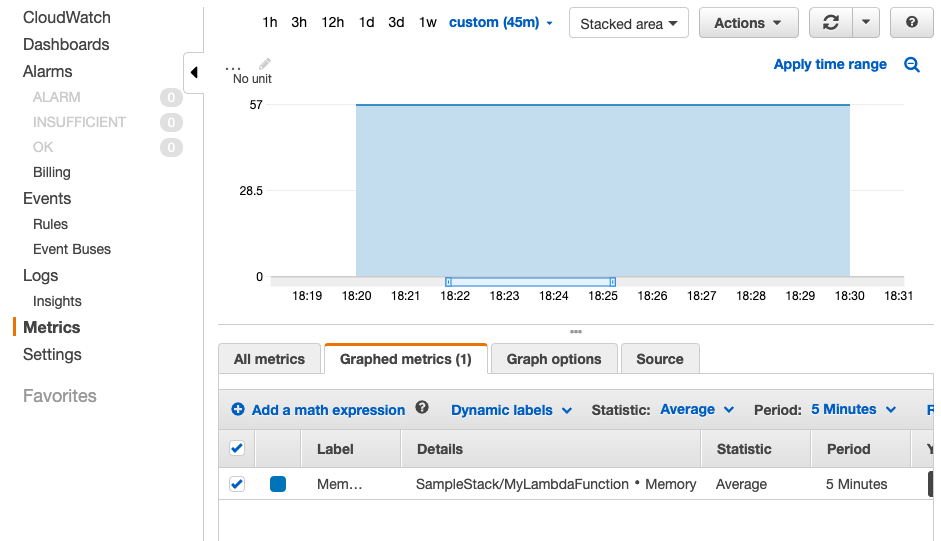This screenshot has width=941, height=541.
Task: Click Add a math expression link
Action: [328, 410]
